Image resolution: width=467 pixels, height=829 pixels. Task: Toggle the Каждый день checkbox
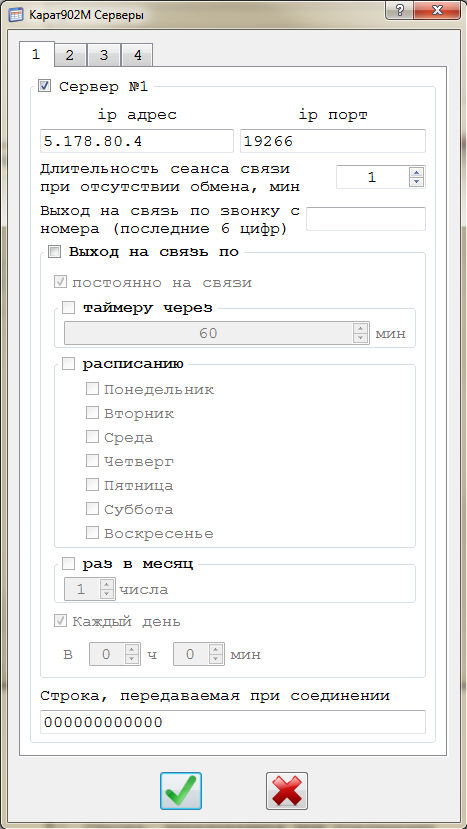[x=61, y=621]
